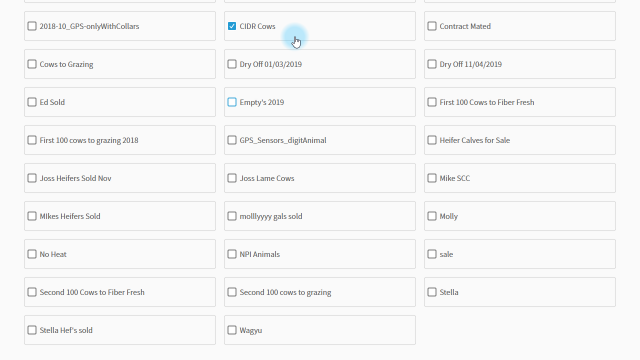This screenshot has height=360, width=640.
Task: Select Second 100 cows to grazing
Action: click(x=232, y=292)
